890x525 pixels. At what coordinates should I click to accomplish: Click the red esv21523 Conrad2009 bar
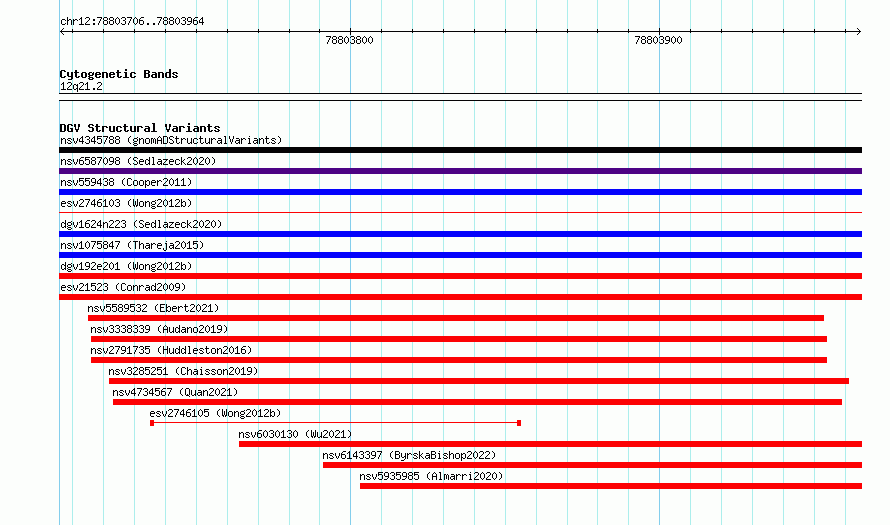[460, 297]
